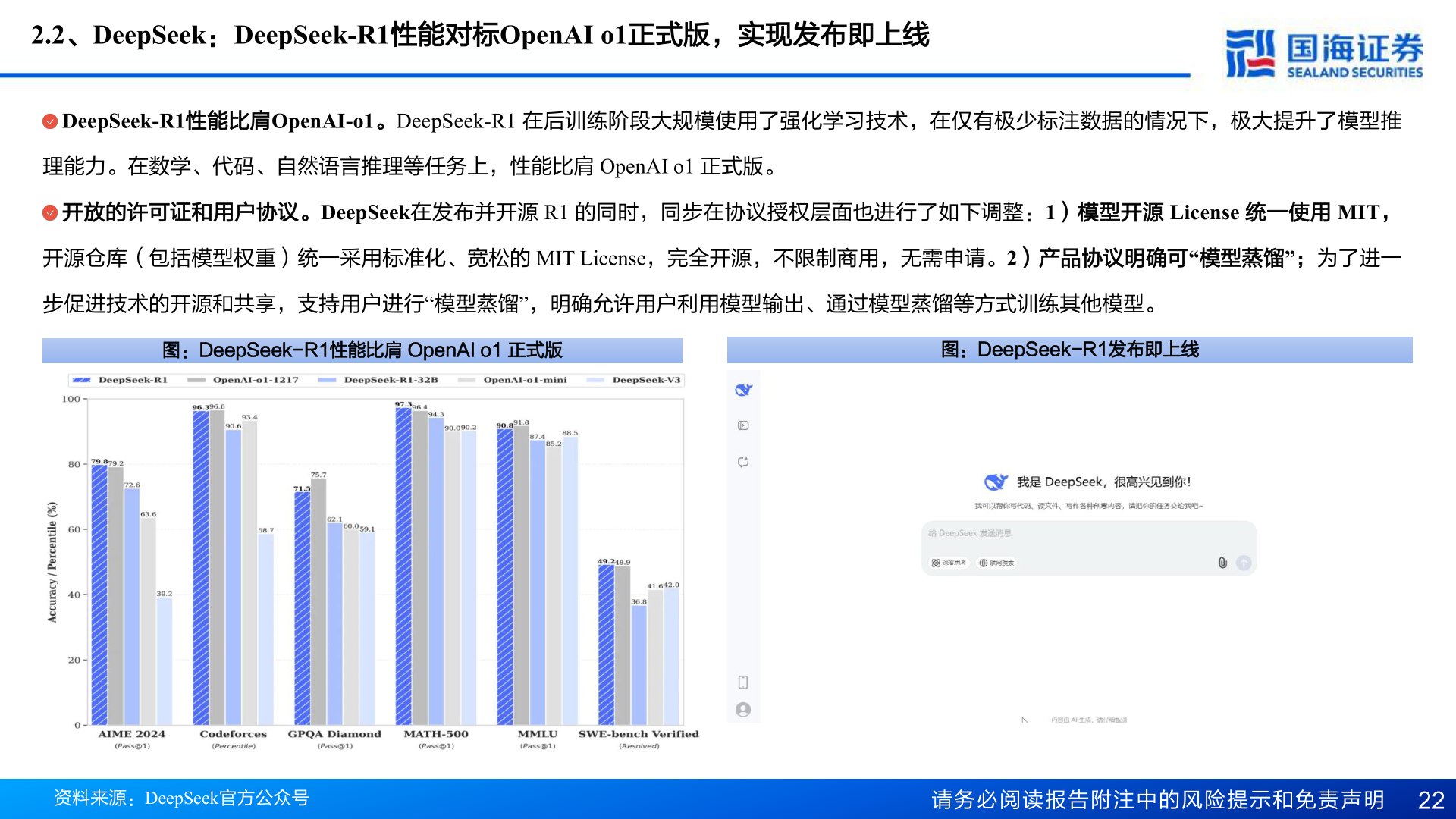Click the SWE-bench Verified axis label
The width and height of the screenshot is (1456, 819).
[x=639, y=734]
